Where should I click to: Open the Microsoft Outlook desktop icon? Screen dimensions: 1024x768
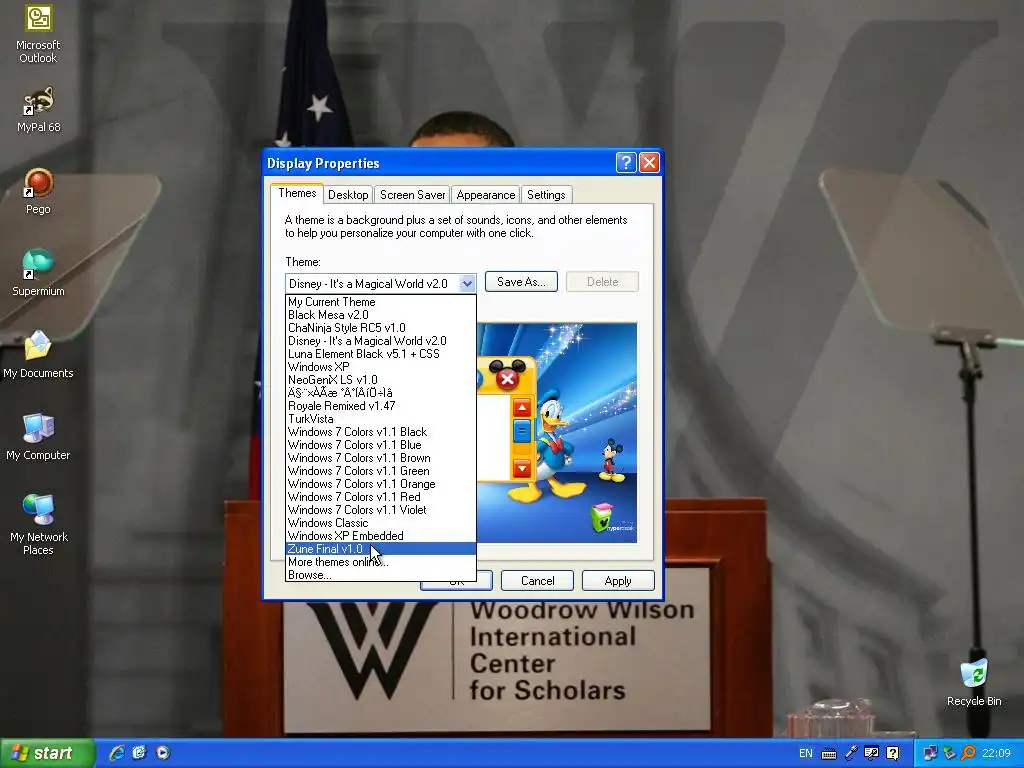click(x=38, y=34)
